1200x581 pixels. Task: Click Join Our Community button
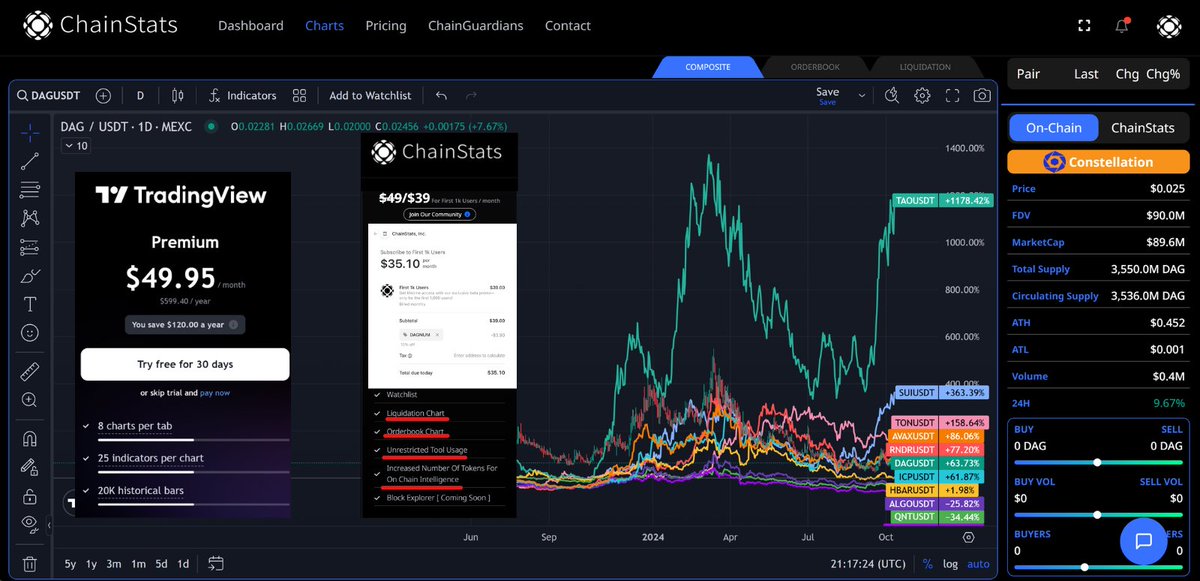tap(439, 214)
